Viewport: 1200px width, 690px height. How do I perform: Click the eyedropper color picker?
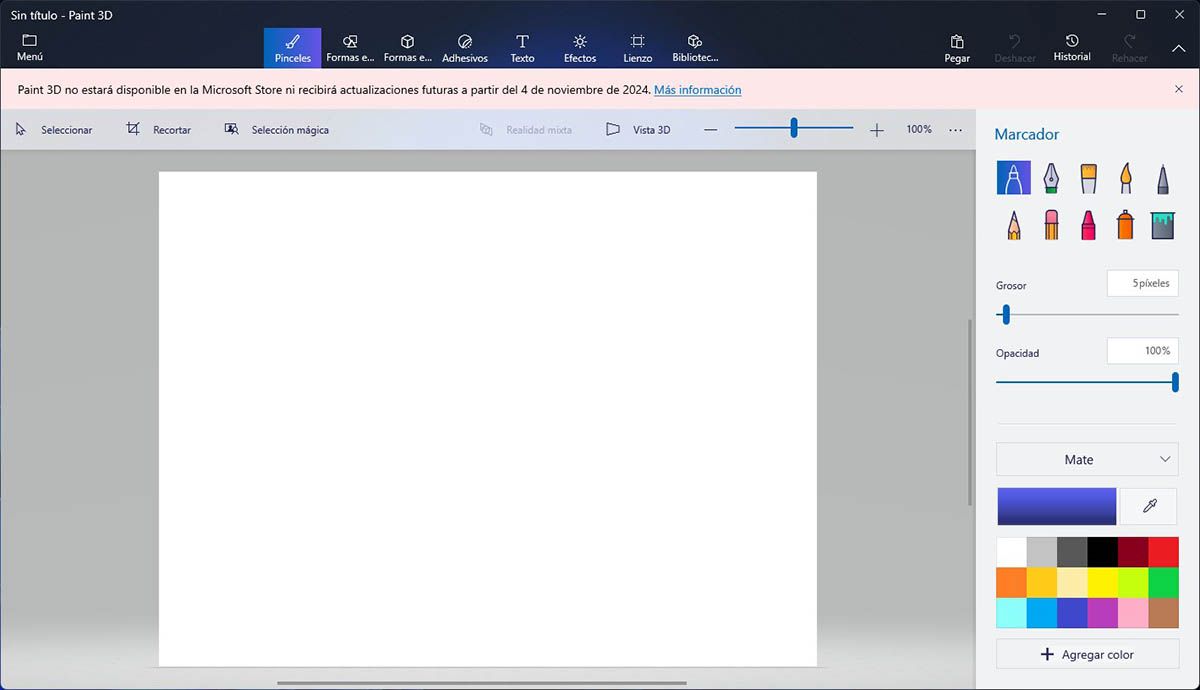click(x=1149, y=507)
